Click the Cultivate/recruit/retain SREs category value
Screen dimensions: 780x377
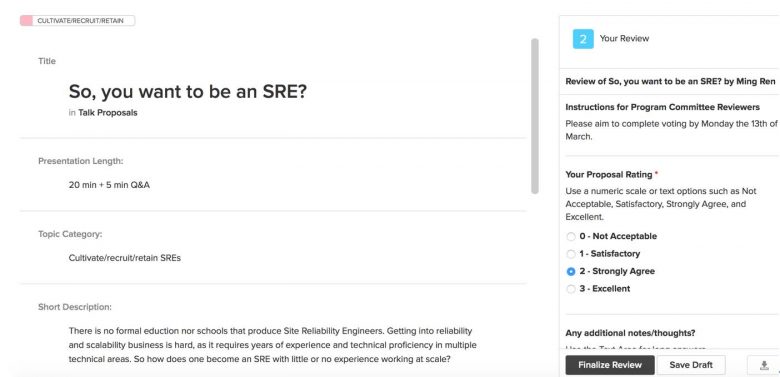click(125, 258)
